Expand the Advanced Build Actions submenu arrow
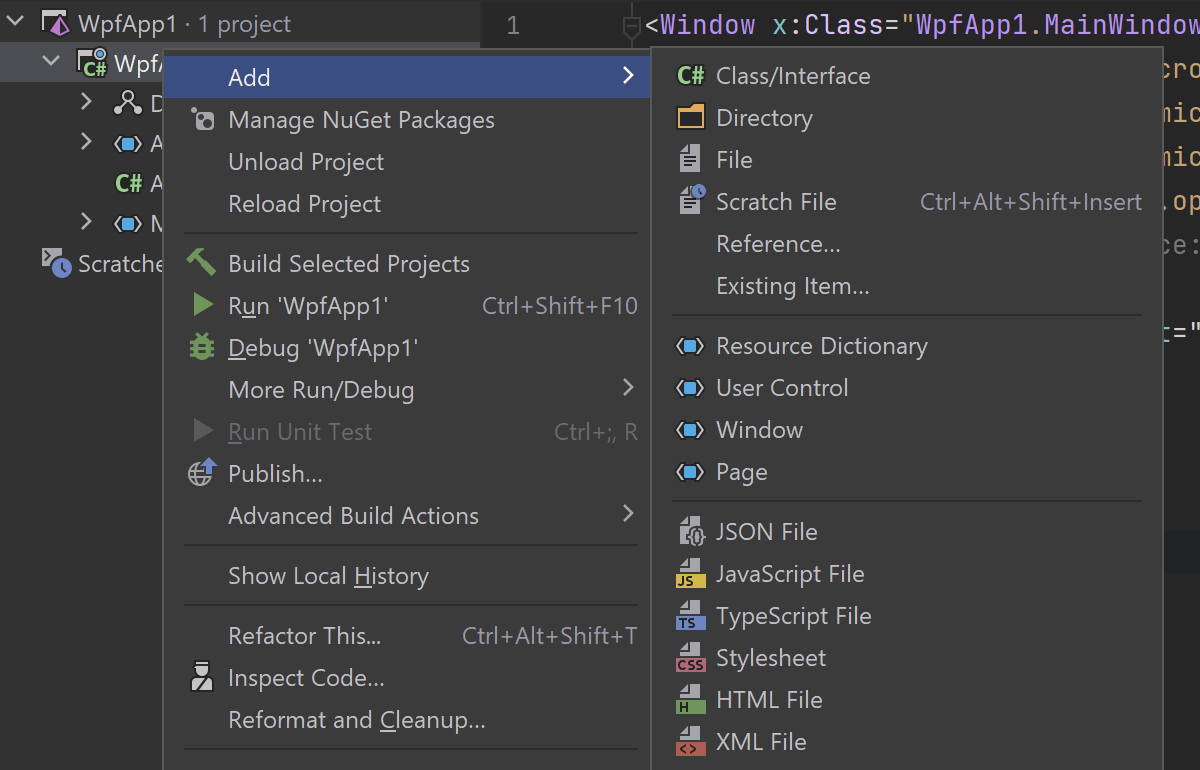 tap(628, 514)
